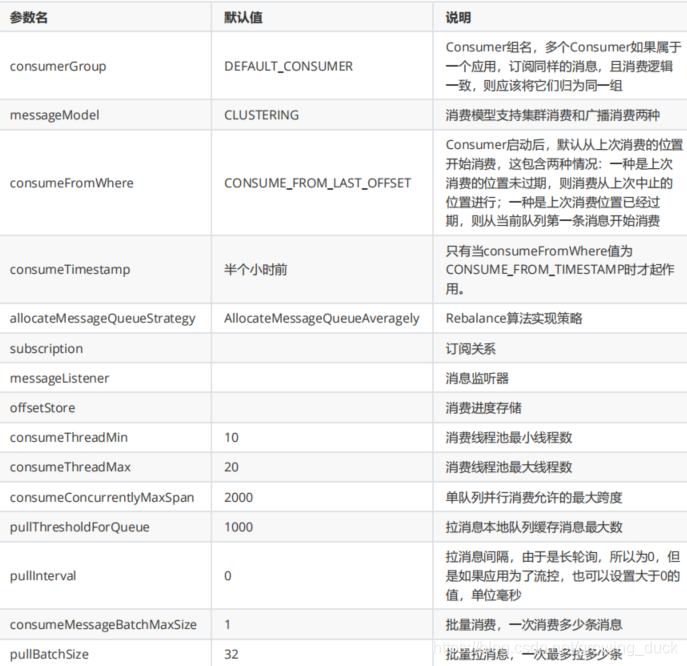Click the value 1000
The height and width of the screenshot is (666, 687).
[x=238, y=527]
